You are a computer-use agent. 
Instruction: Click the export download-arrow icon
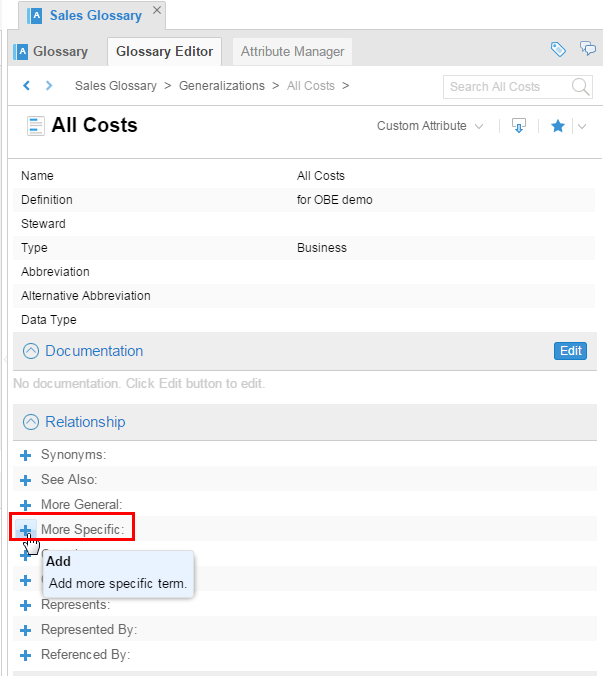tap(518, 126)
